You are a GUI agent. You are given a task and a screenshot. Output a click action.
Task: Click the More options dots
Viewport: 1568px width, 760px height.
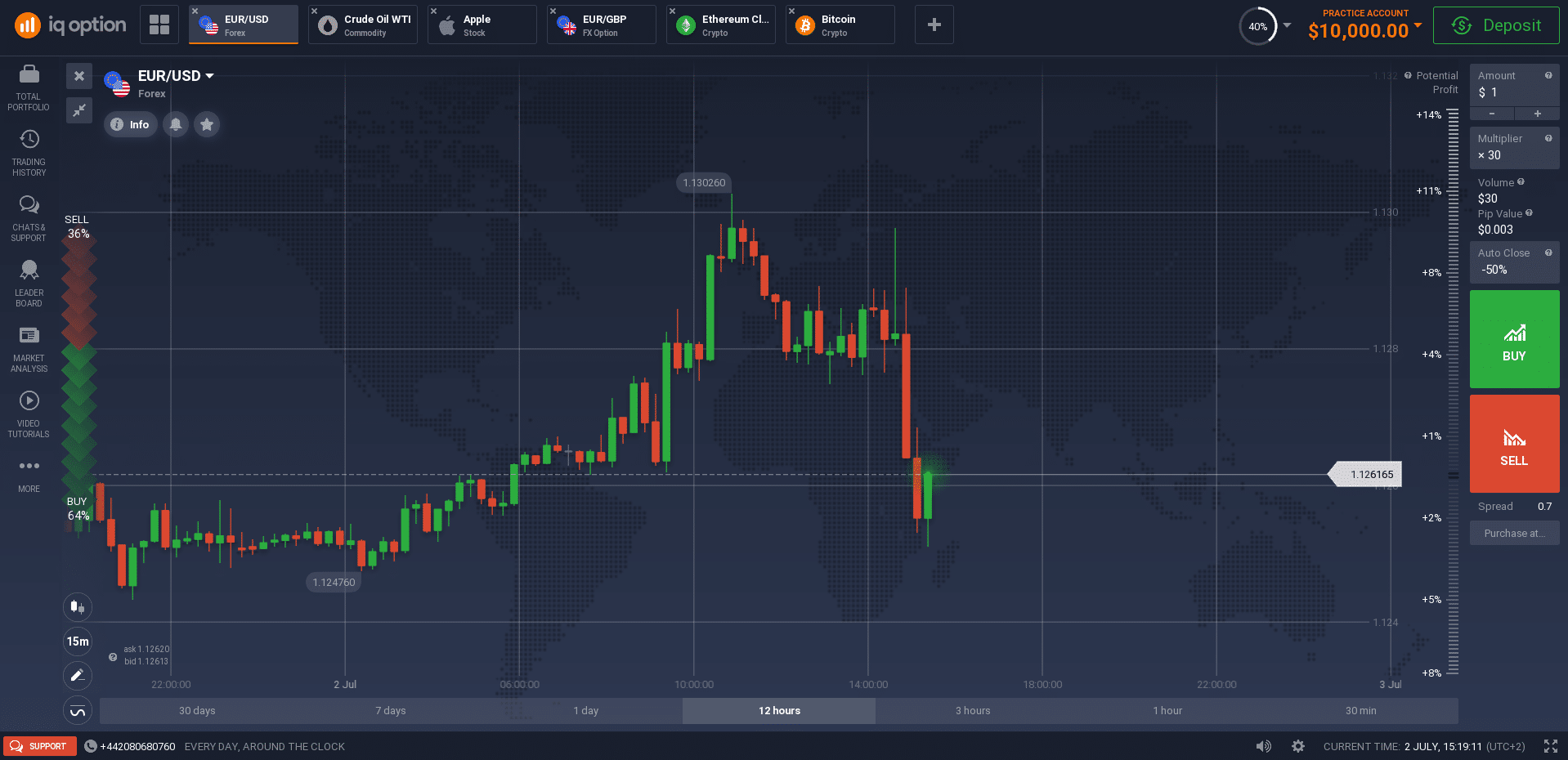(29, 475)
